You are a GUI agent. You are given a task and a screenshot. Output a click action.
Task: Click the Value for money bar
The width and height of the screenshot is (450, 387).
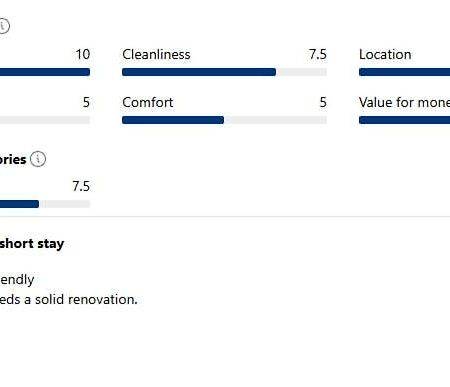[404, 120]
